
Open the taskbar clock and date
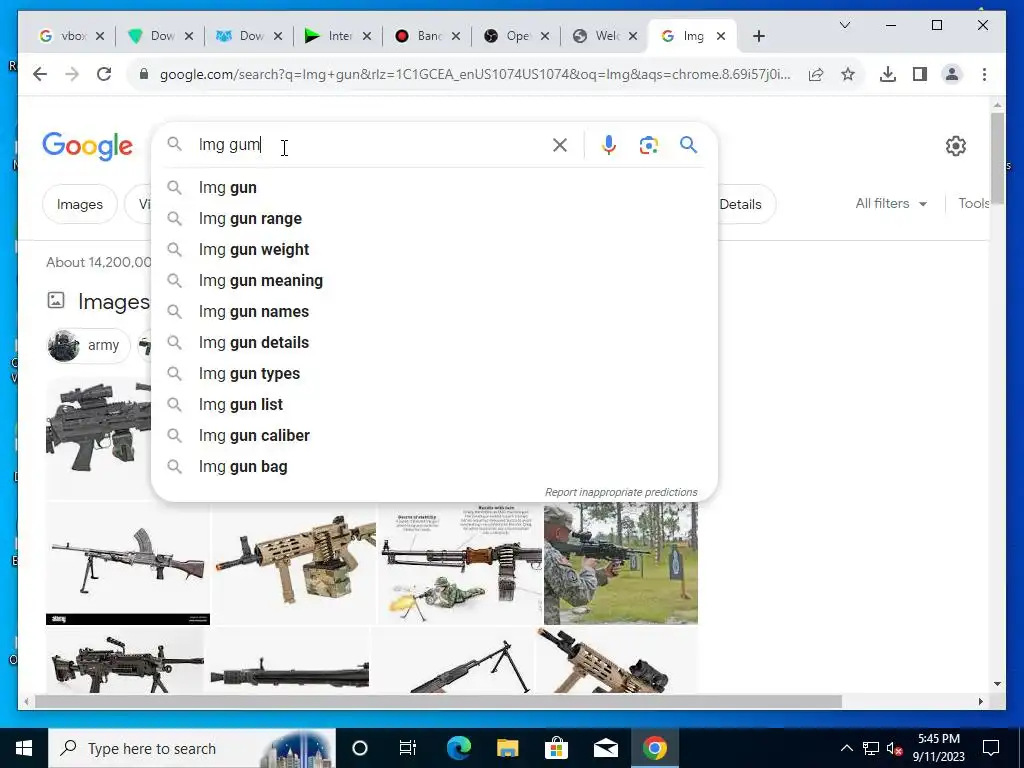tap(938, 748)
